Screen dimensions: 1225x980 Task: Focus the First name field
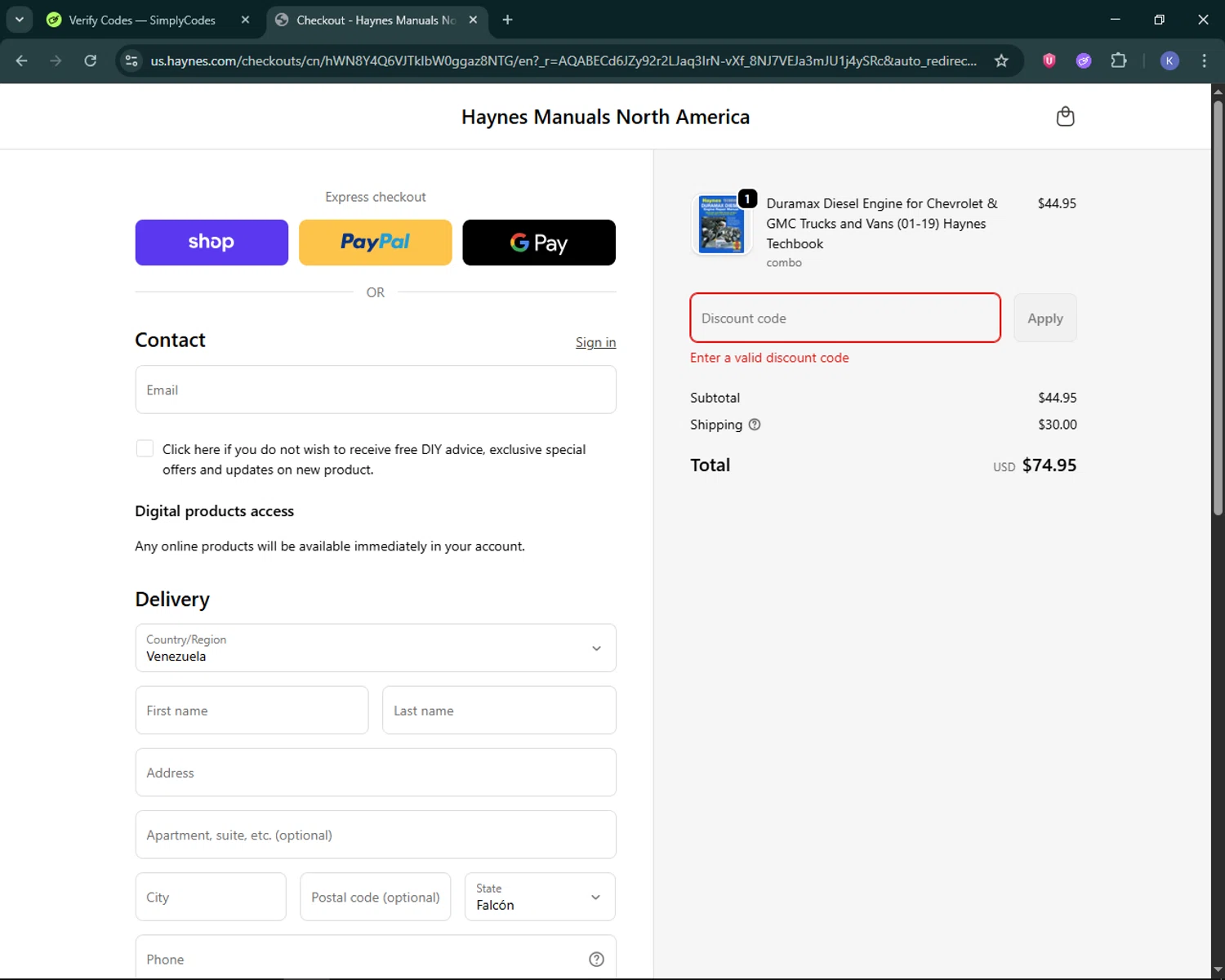point(252,710)
